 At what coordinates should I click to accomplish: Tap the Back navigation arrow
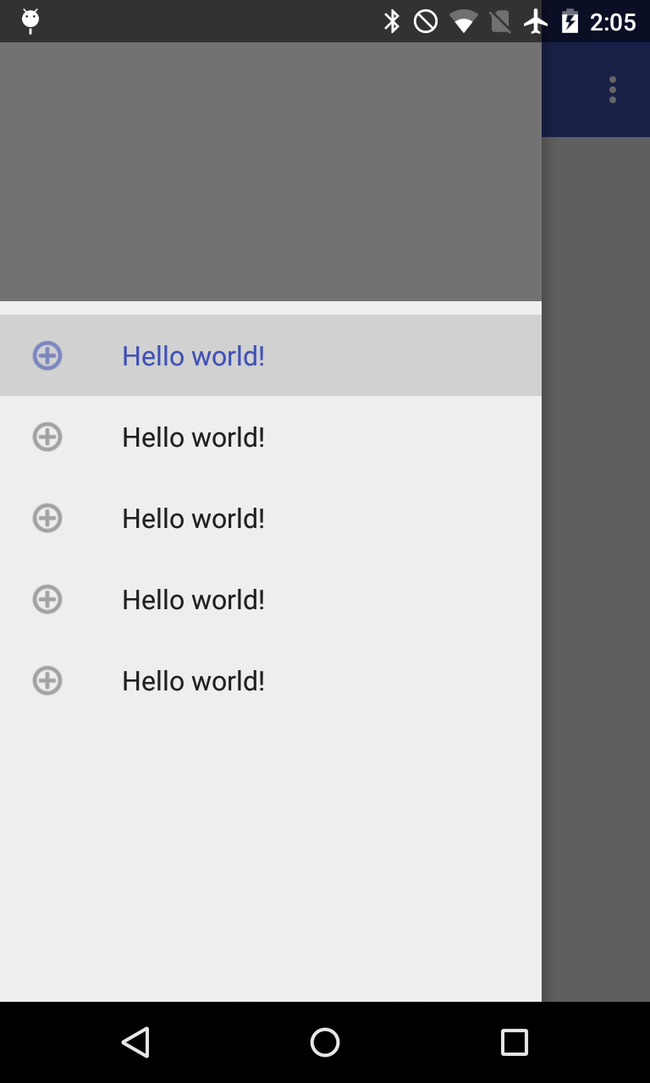coord(135,1042)
